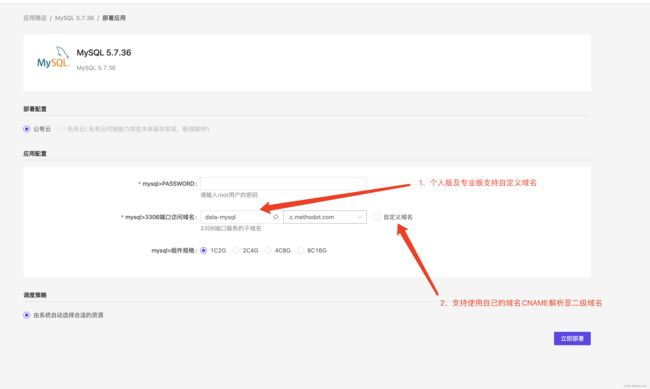Open the .c.methodot.com domain dropdown
The image size is (650, 389).
(325, 217)
